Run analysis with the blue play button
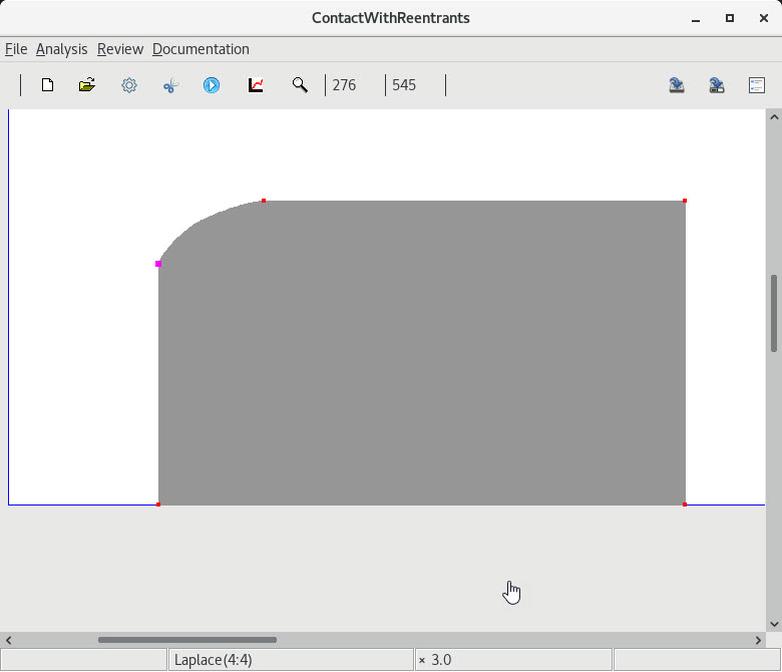The width and height of the screenshot is (782, 672). (x=211, y=86)
